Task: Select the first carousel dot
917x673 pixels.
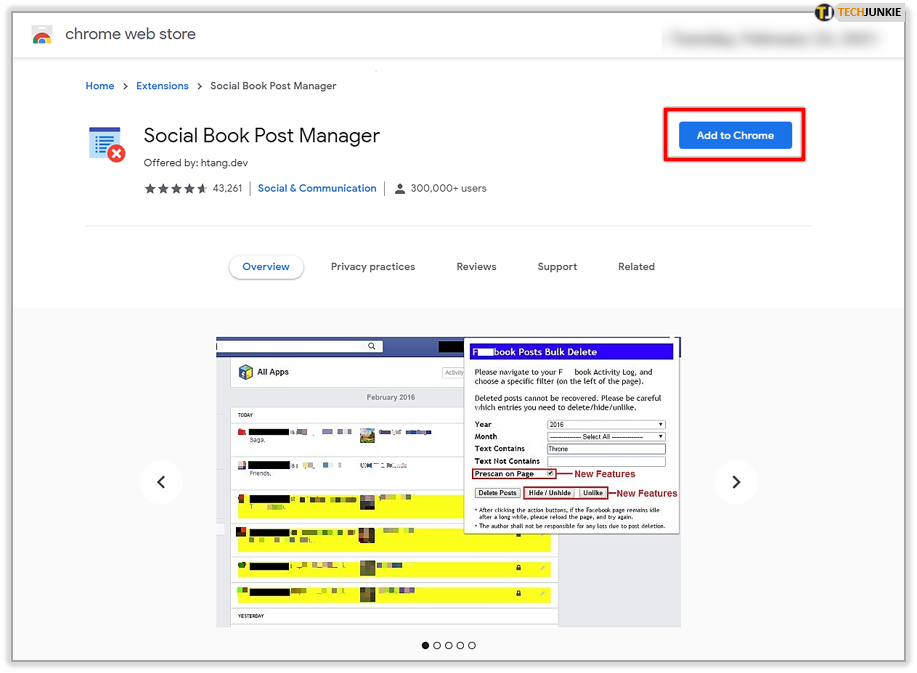Action: [x=425, y=645]
